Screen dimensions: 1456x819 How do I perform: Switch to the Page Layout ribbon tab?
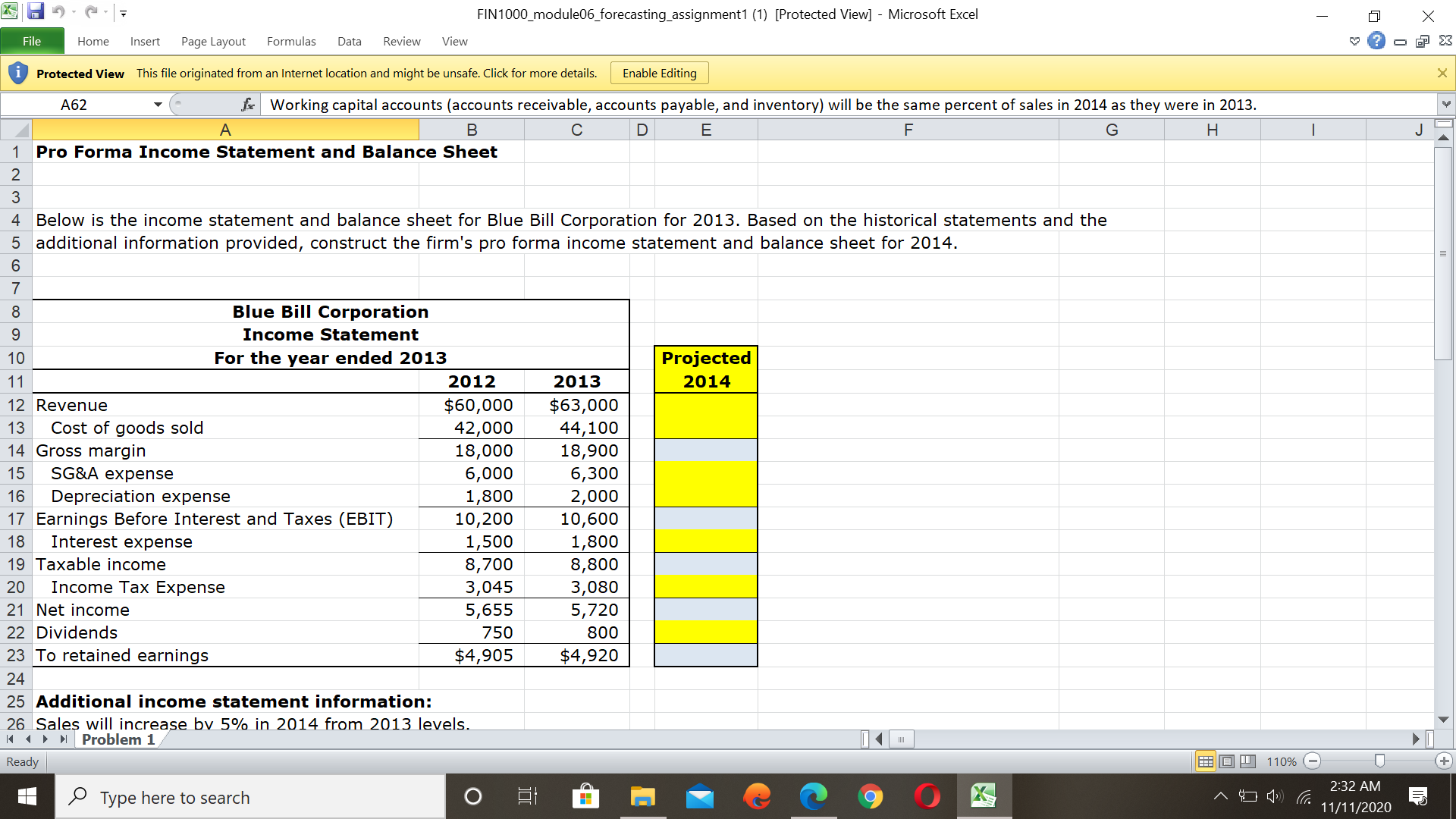(213, 41)
